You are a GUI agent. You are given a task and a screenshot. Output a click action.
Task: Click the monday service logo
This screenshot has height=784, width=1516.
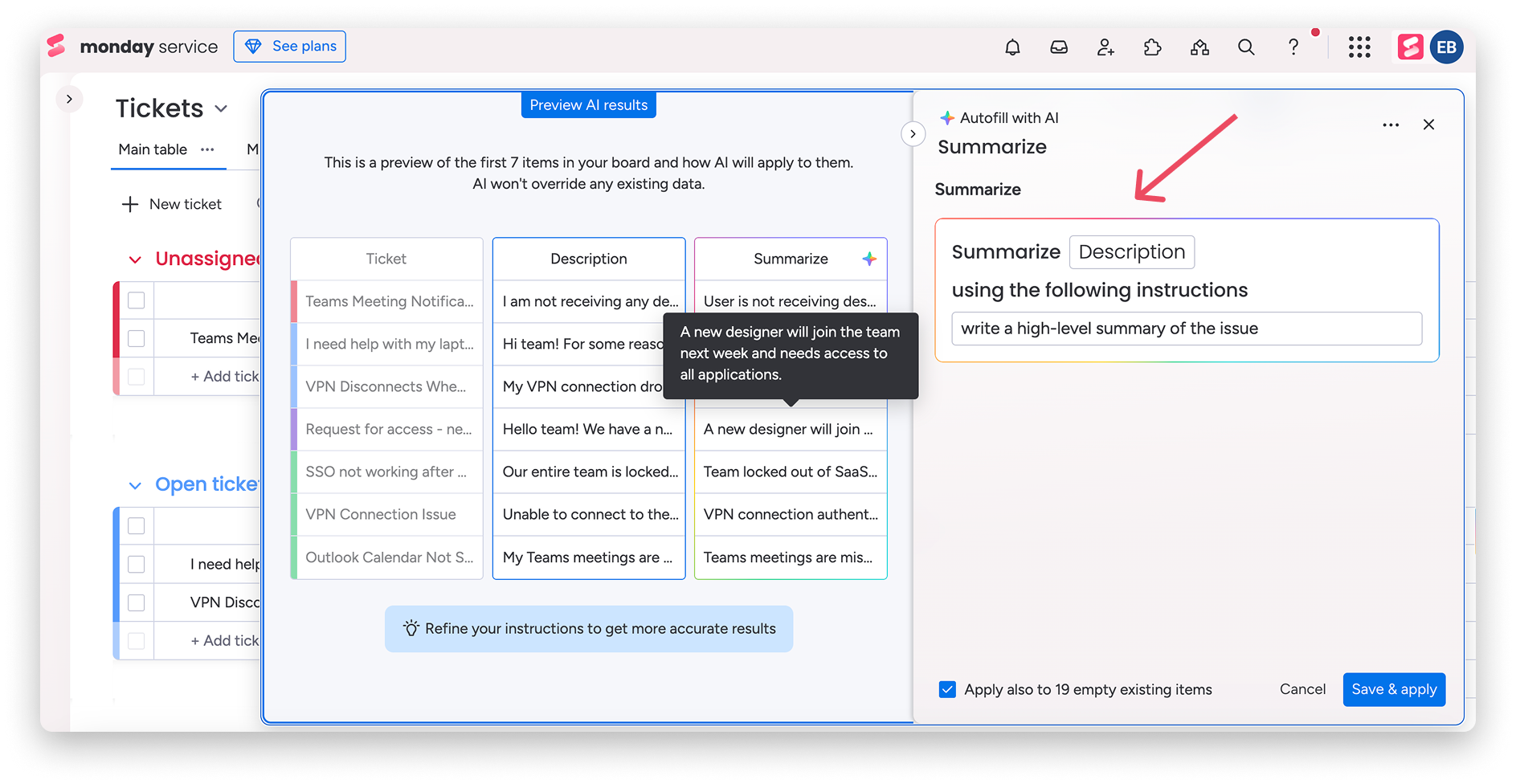[x=133, y=47]
